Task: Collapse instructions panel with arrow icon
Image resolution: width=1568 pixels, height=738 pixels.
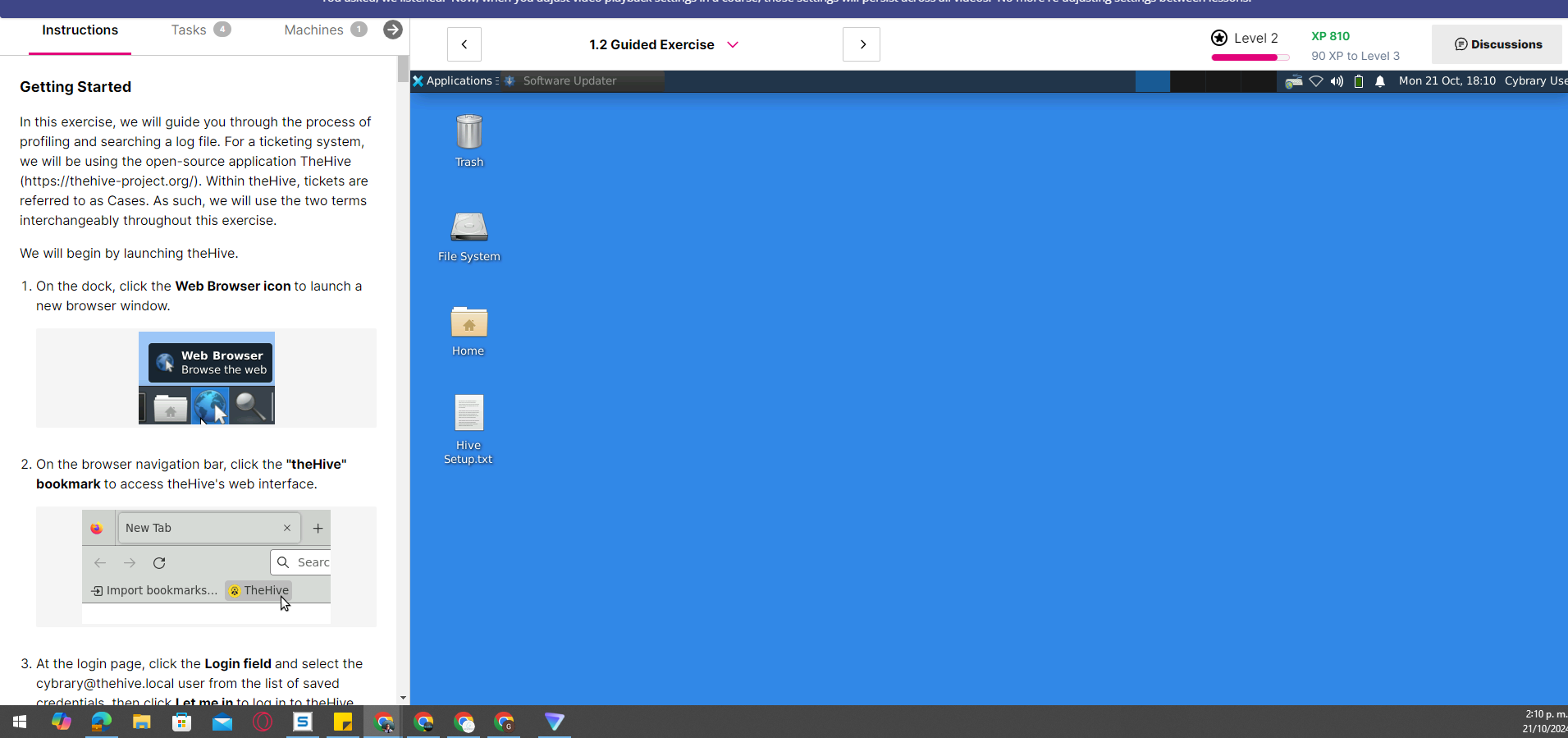Action: (393, 30)
